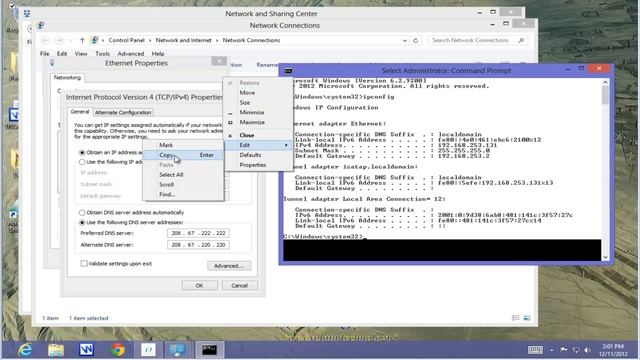Click Command Prompt scrollbar up arrow

pyautogui.click(x=605, y=82)
